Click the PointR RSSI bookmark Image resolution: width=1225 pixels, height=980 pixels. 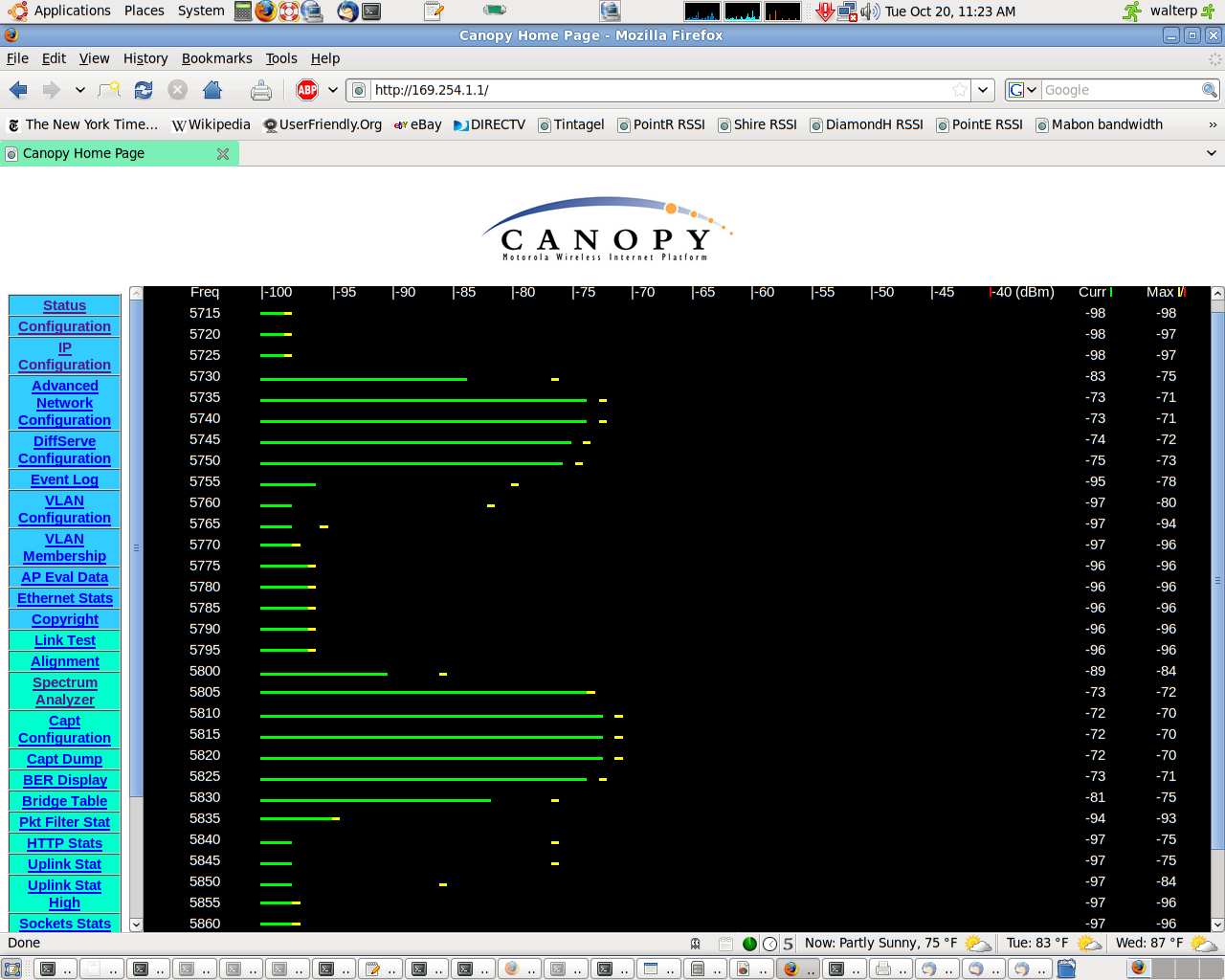point(660,124)
